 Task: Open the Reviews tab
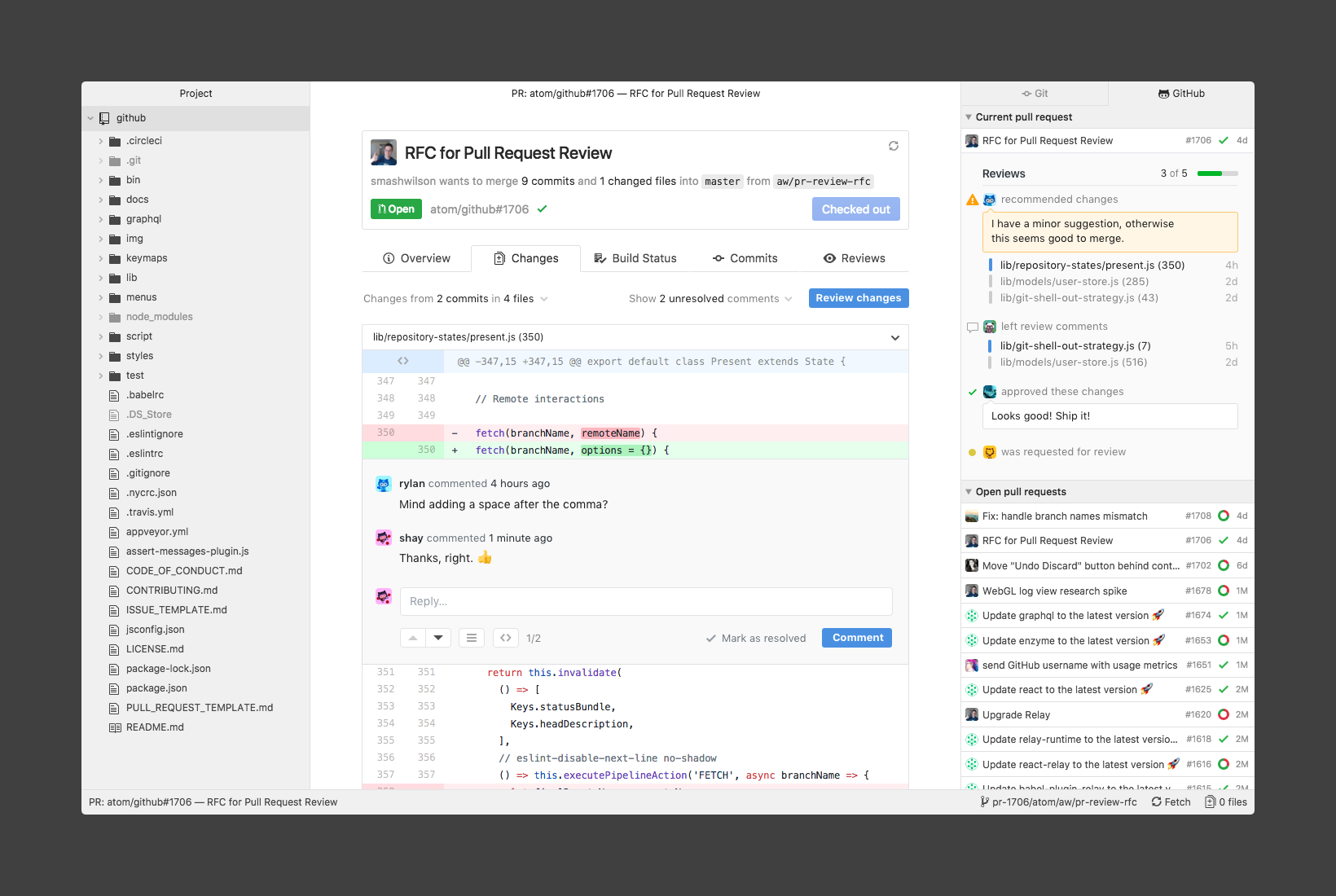tap(854, 258)
